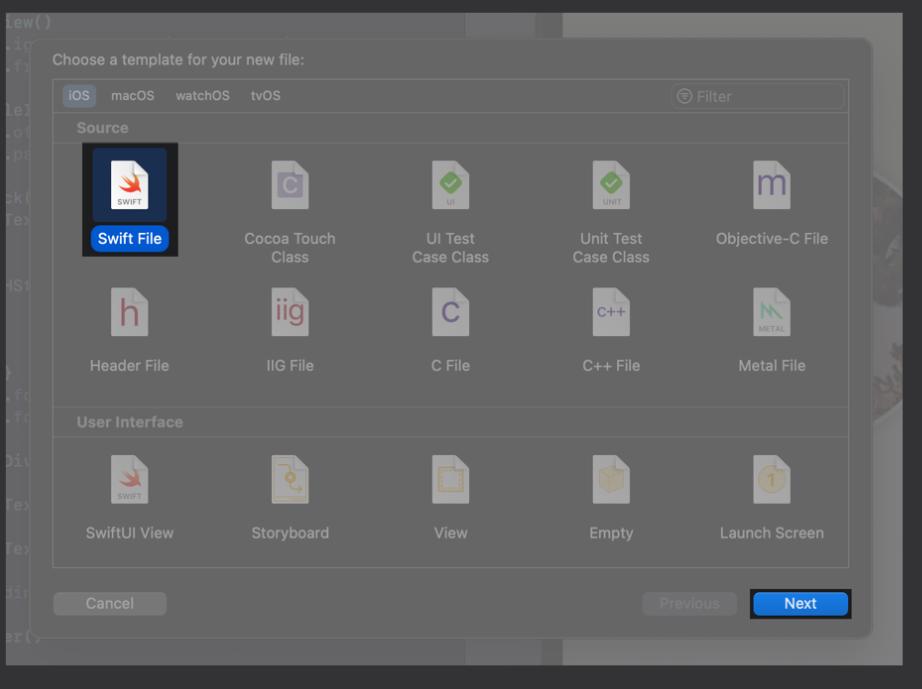The height and width of the screenshot is (689, 922).
Task: Switch to the macOS platform tab
Action: click(133, 95)
